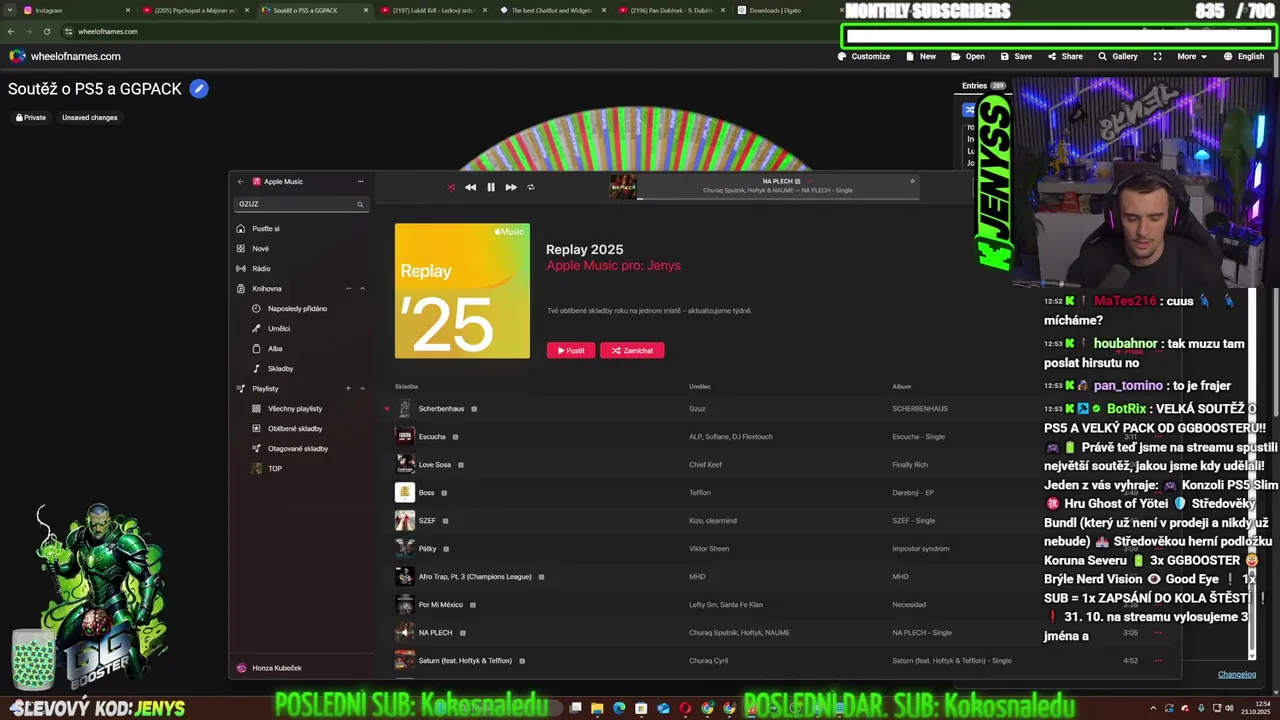Click the Private visibility button
The width and height of the screenshot is (1280, 720).
click(x=30, y=118)
